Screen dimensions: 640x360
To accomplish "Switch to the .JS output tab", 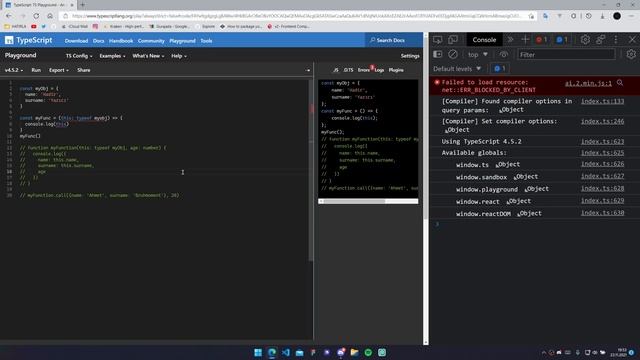I will point(336,70).
